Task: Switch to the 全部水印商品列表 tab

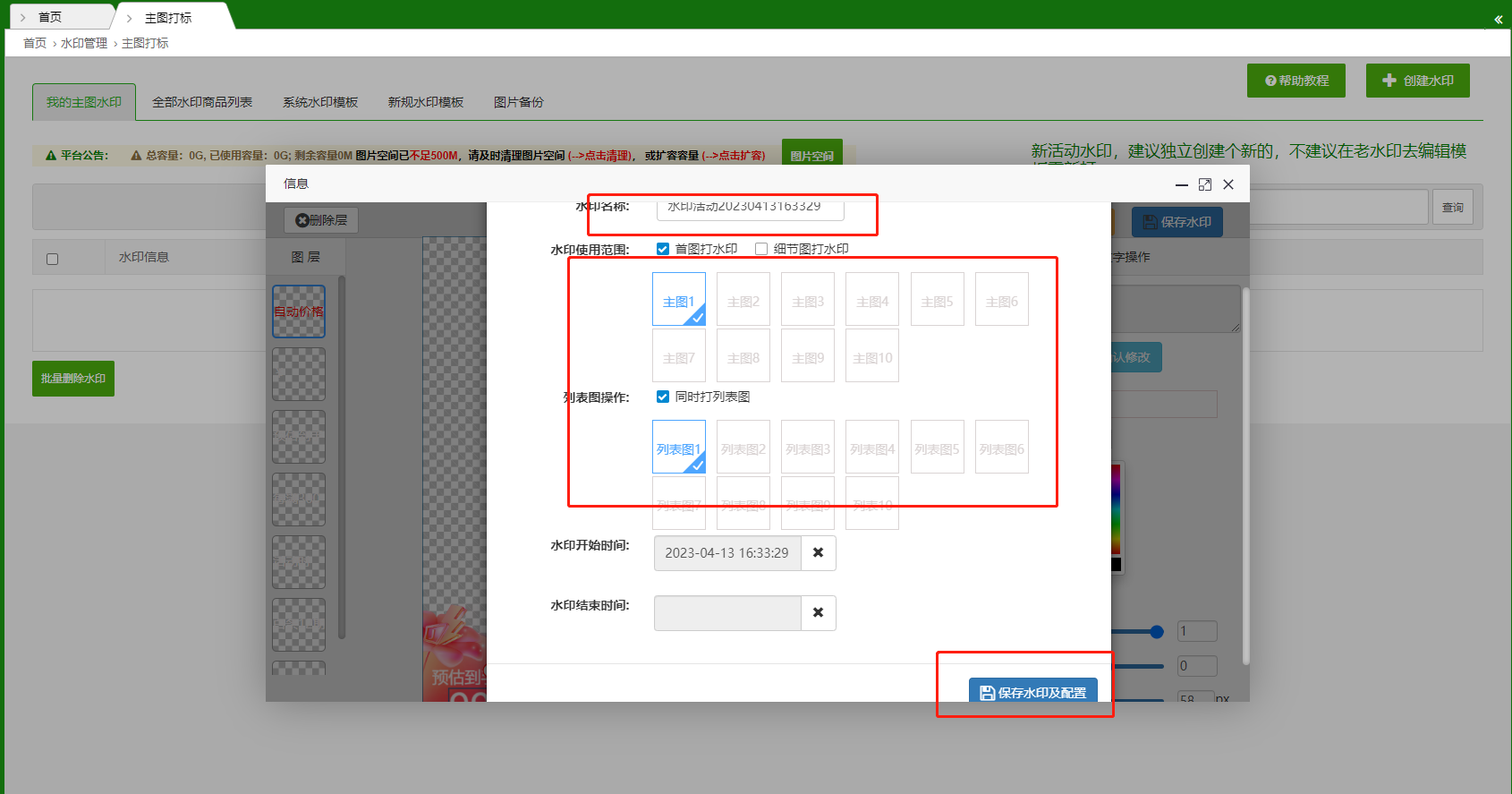Action: click(x=202, y=102)
